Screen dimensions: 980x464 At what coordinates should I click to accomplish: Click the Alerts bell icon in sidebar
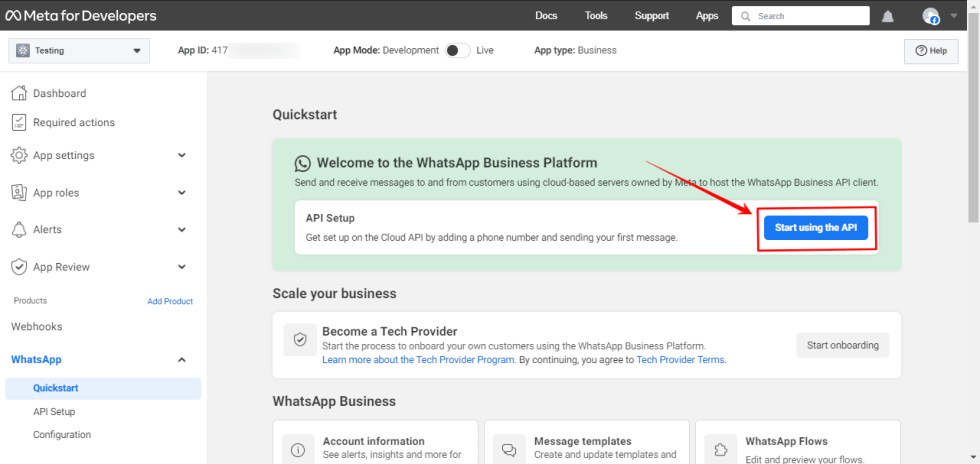pos(18,229)
